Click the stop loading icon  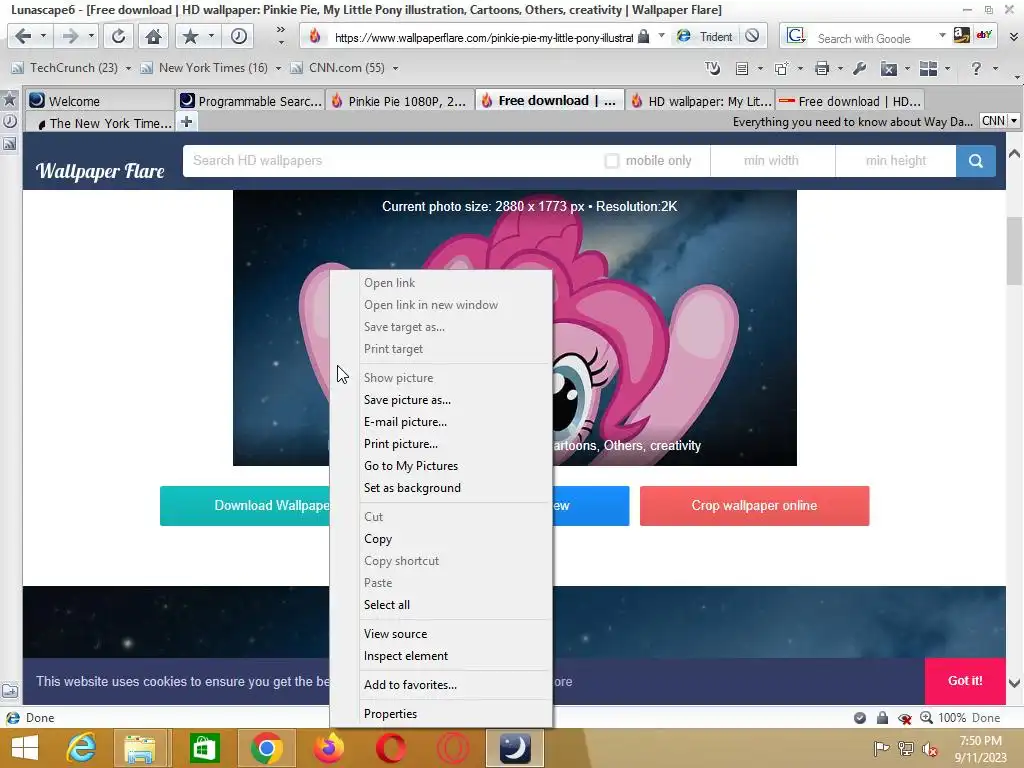pyautogui.click(x=752, y=36)
